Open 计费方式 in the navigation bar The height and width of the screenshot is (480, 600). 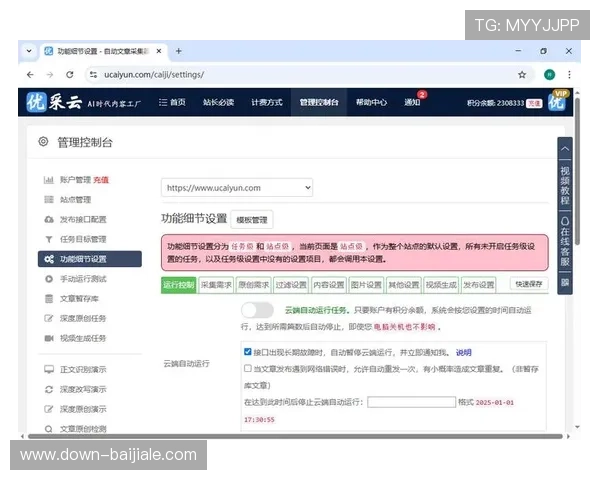(x=267, y=102)
